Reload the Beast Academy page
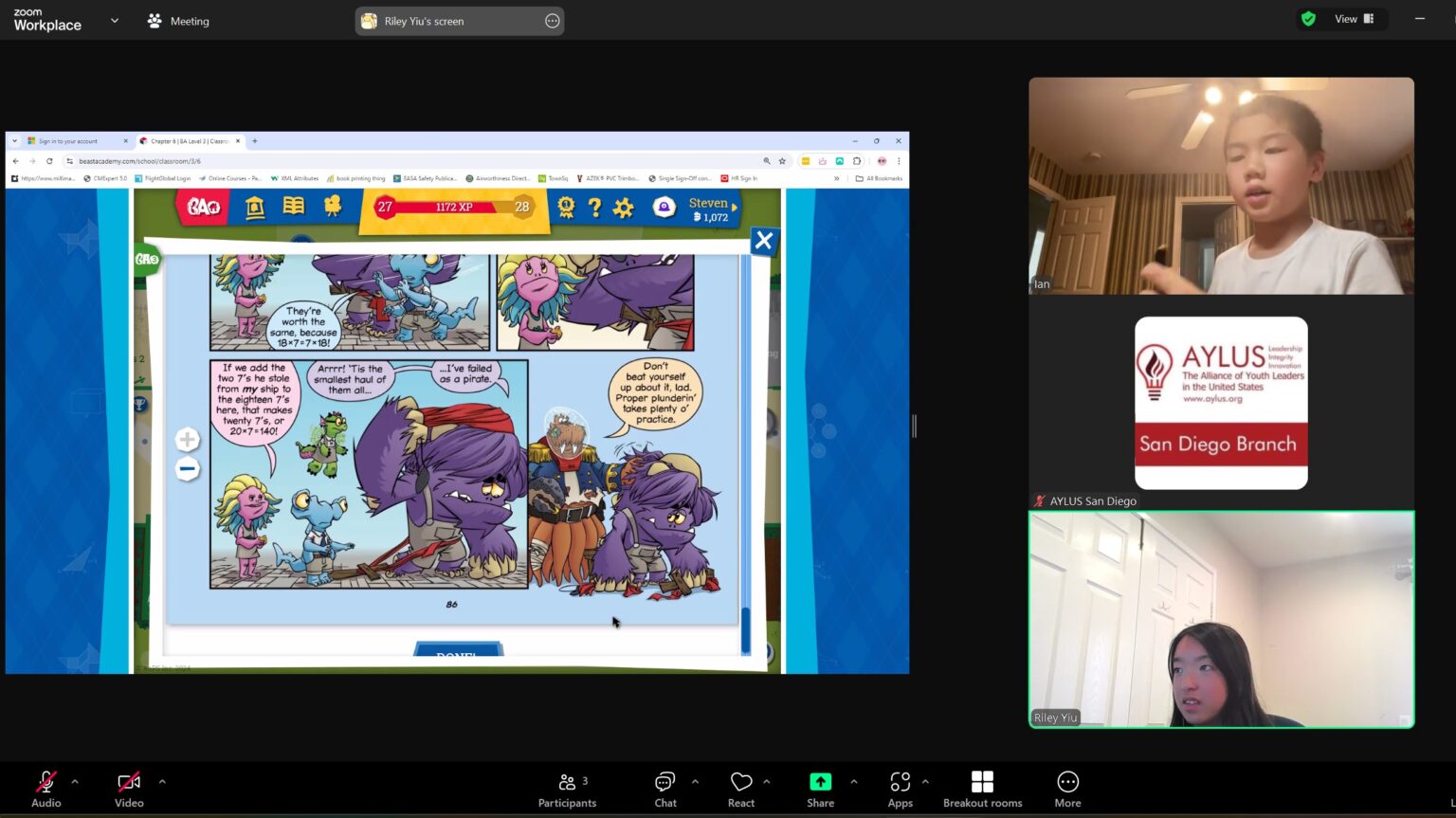Screen dimensions: 1456x818 click(x=49, y=161)
